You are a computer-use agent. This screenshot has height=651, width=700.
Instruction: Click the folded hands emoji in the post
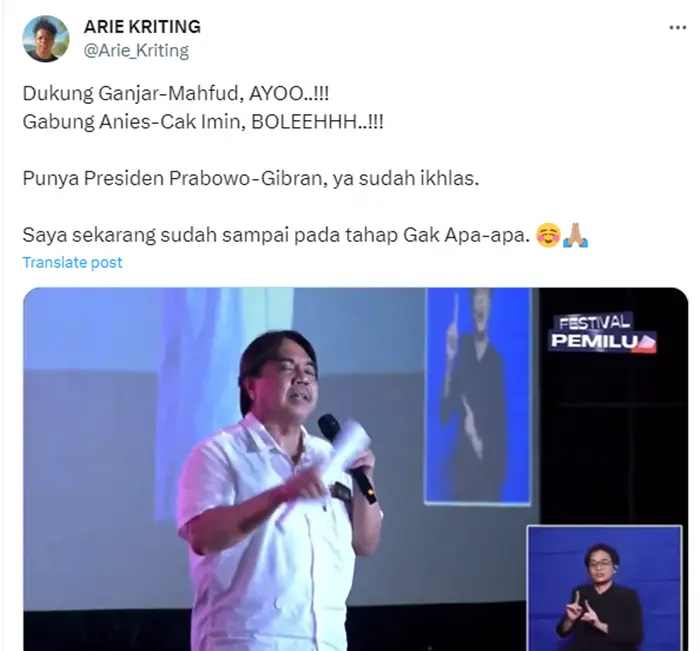coord(576,235)
